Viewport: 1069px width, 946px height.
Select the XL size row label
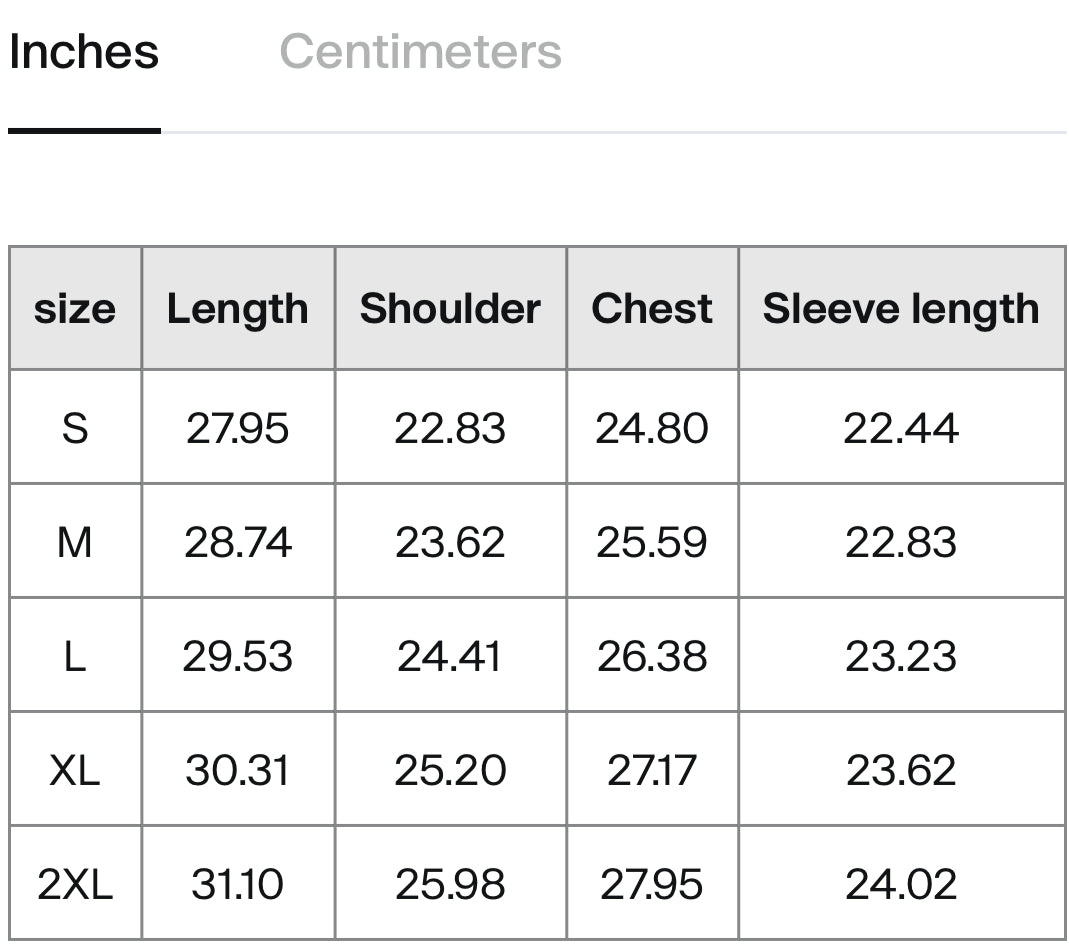pyautogui.click(x=75, y=770)
